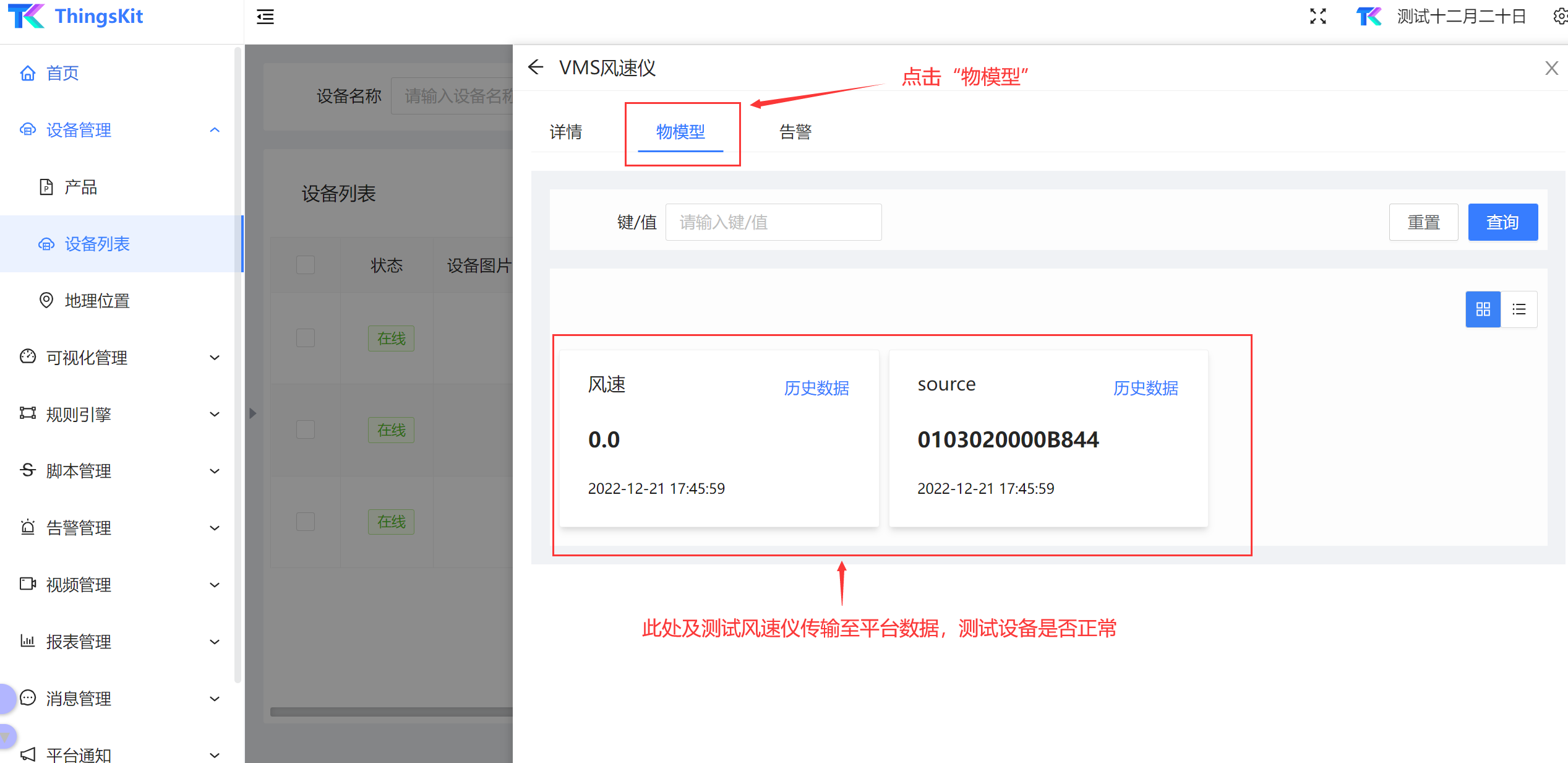Select the card grid view icon
This screenshot has height=763, width=1568.
tap(1483, 309)
